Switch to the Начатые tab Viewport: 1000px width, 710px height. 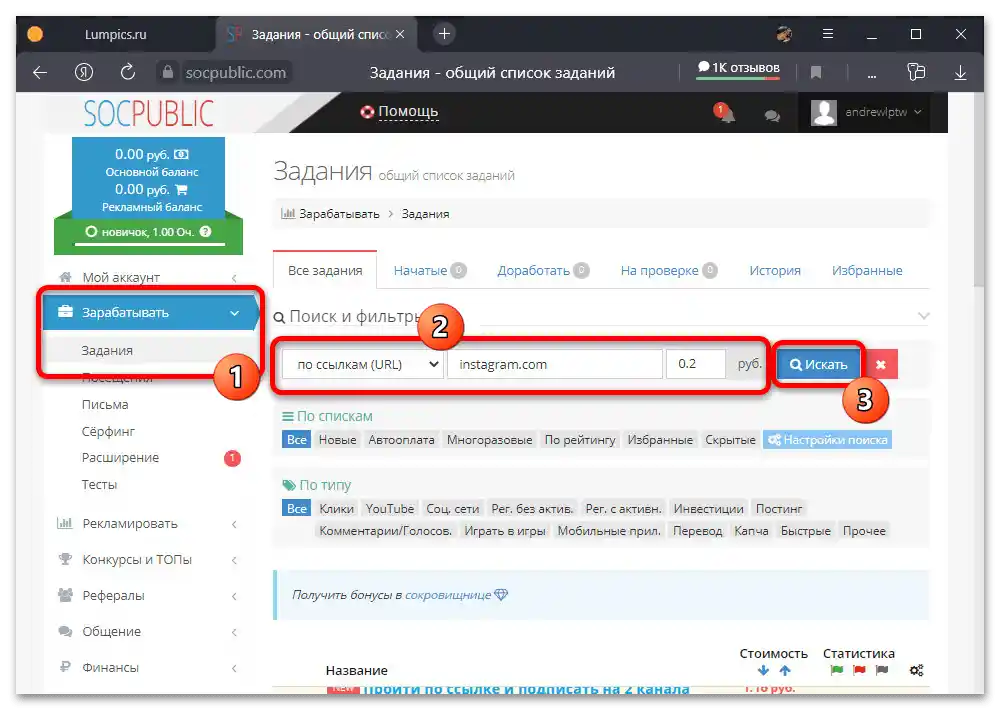point(430,270)
